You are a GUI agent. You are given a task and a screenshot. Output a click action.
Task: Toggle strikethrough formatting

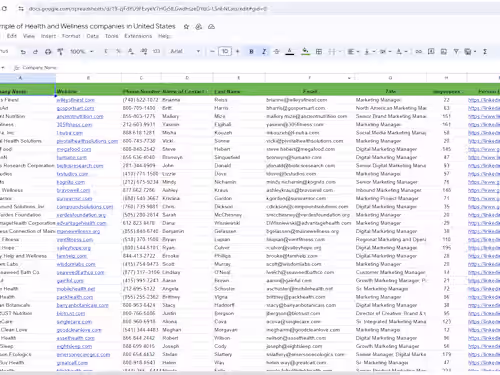click(276, 51)
